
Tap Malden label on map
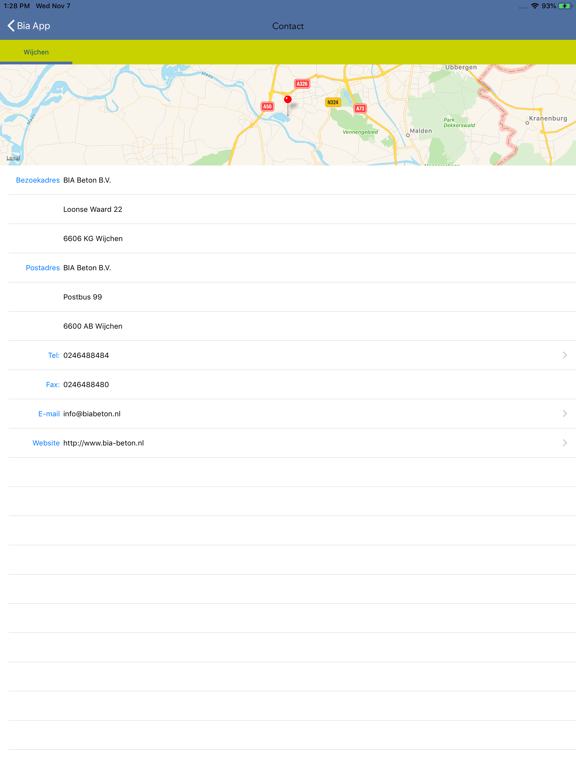pyautogui.click(x=421, y=131)
